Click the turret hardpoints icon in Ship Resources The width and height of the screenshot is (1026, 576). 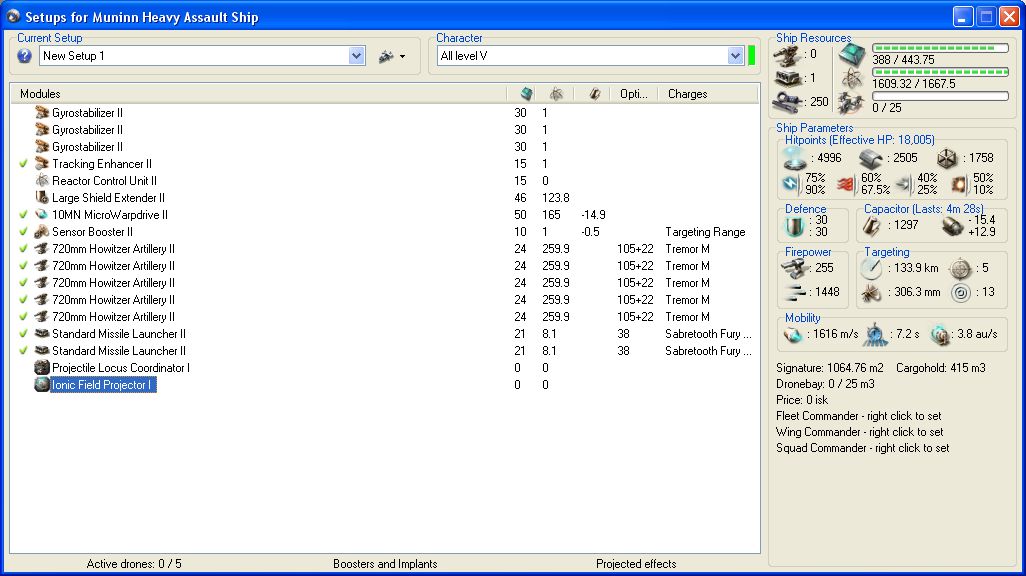(x=787, y=56)
